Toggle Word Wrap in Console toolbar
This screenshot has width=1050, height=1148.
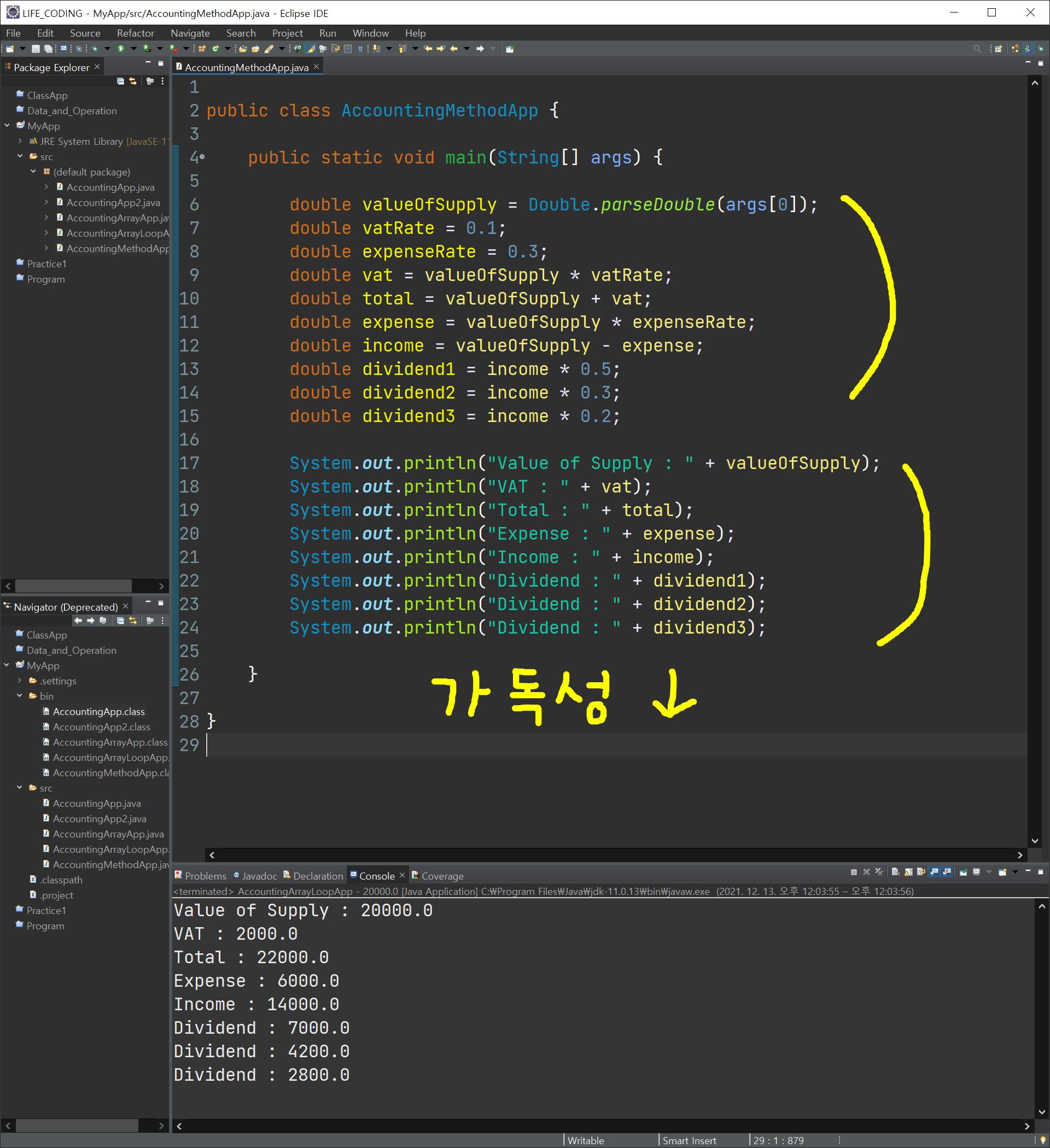(x=921, y=872)
